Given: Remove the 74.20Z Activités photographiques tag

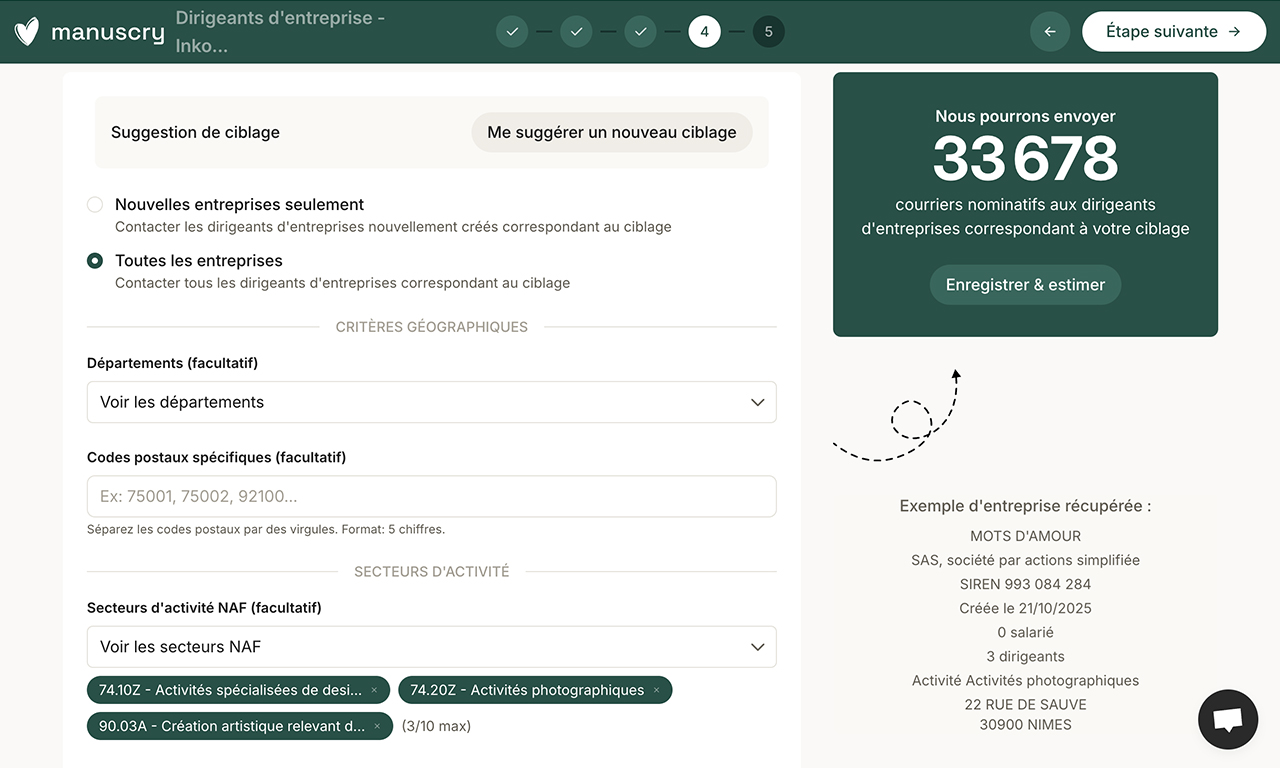Looking at the screenshot, I should pyautogui.click(x=656, y=690).
